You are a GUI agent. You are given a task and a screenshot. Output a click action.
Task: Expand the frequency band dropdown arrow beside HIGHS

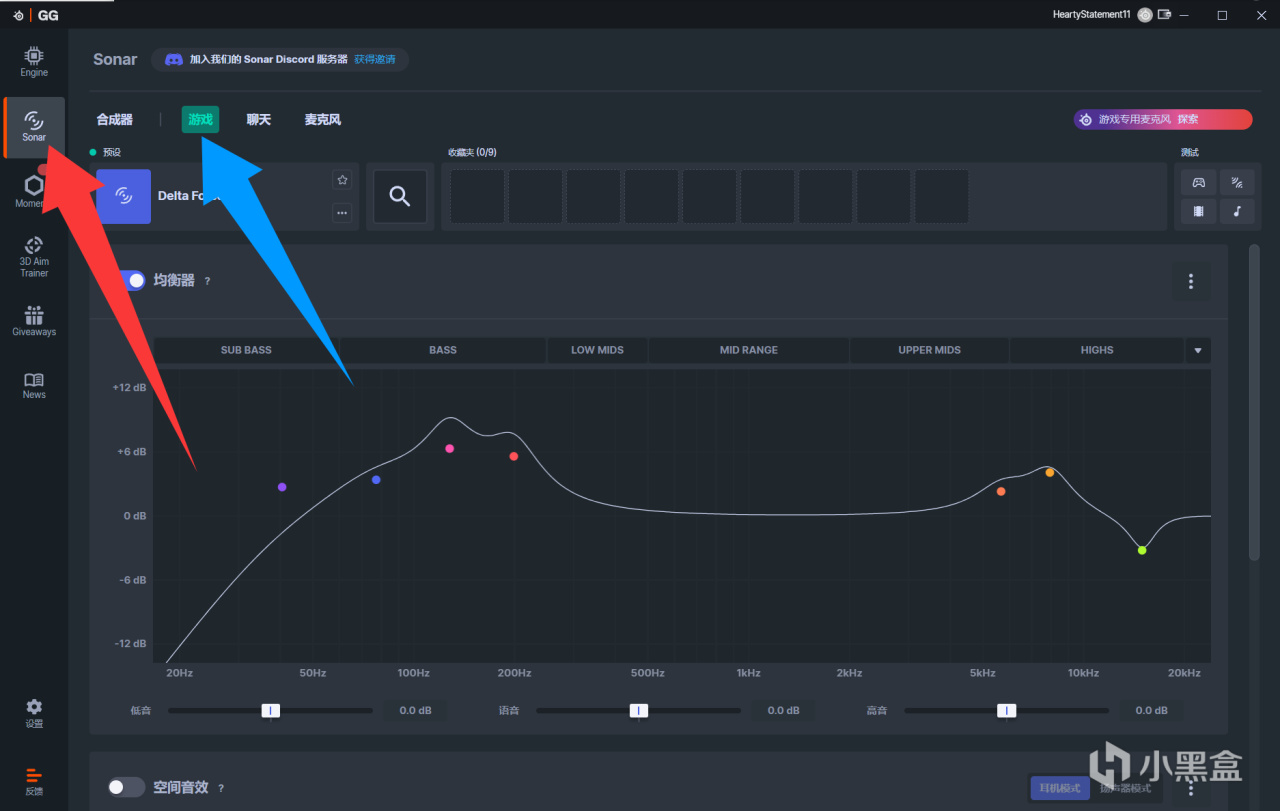pos(1198,350)
